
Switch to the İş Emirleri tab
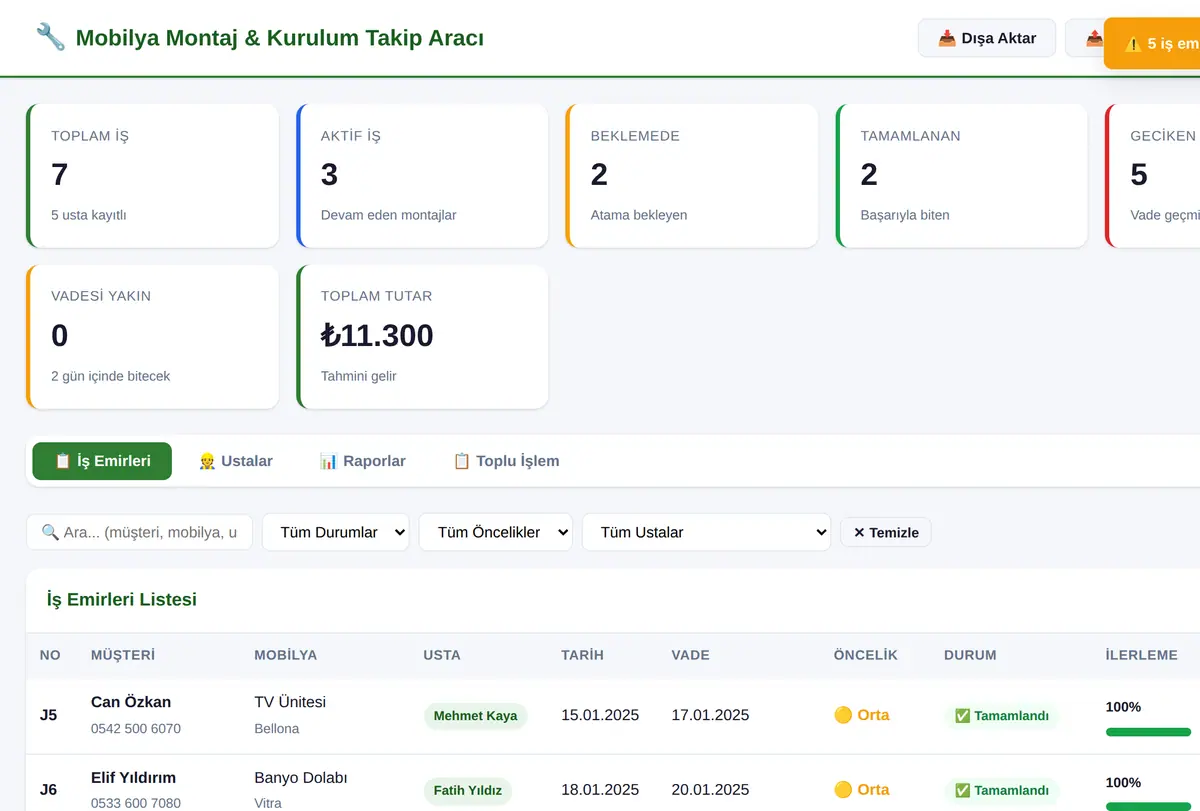point(102,461)
